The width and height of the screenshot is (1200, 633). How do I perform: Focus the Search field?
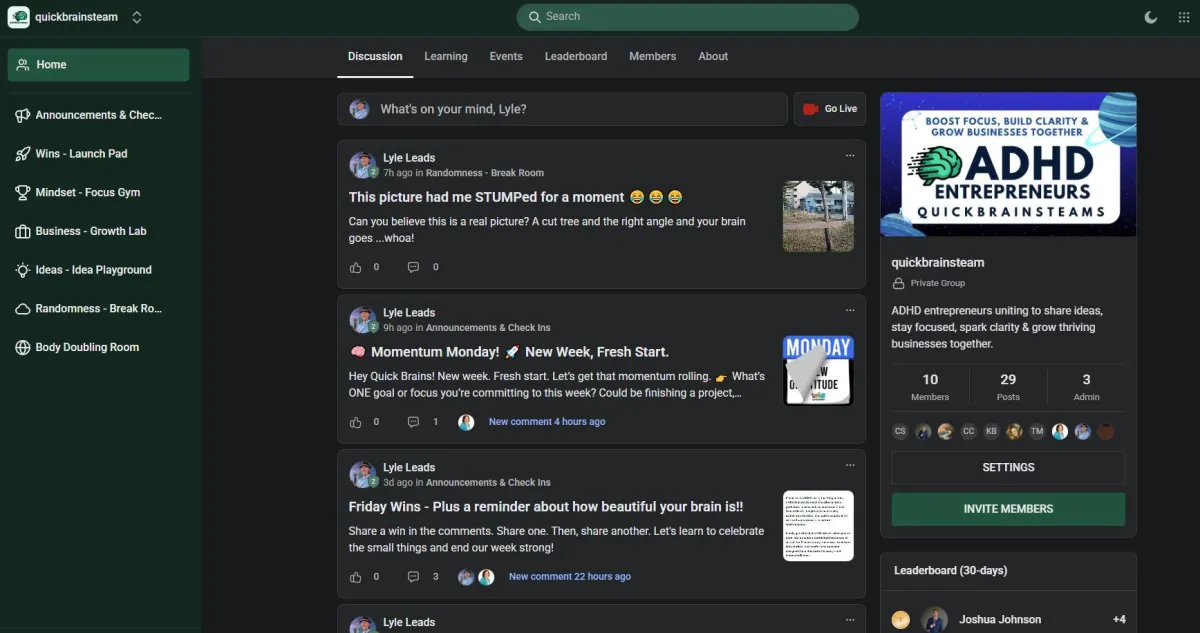pos(687,17)
